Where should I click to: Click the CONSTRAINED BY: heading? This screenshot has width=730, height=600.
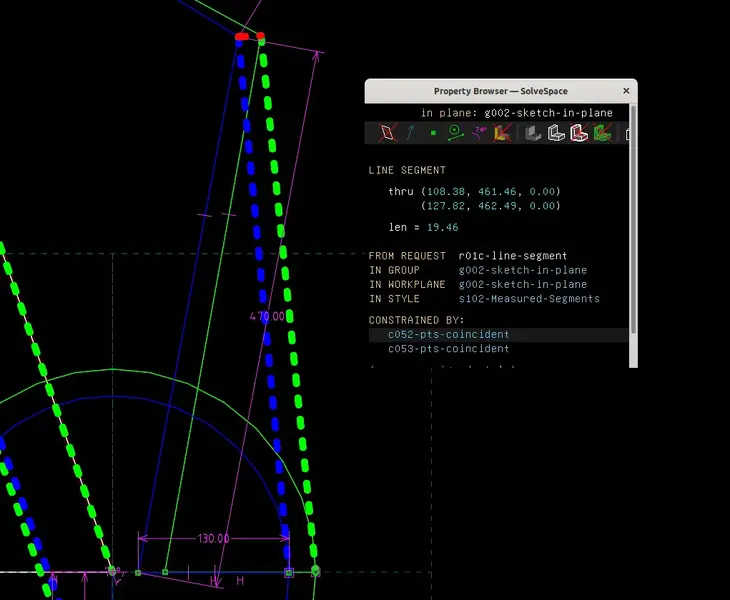[416, 320]
